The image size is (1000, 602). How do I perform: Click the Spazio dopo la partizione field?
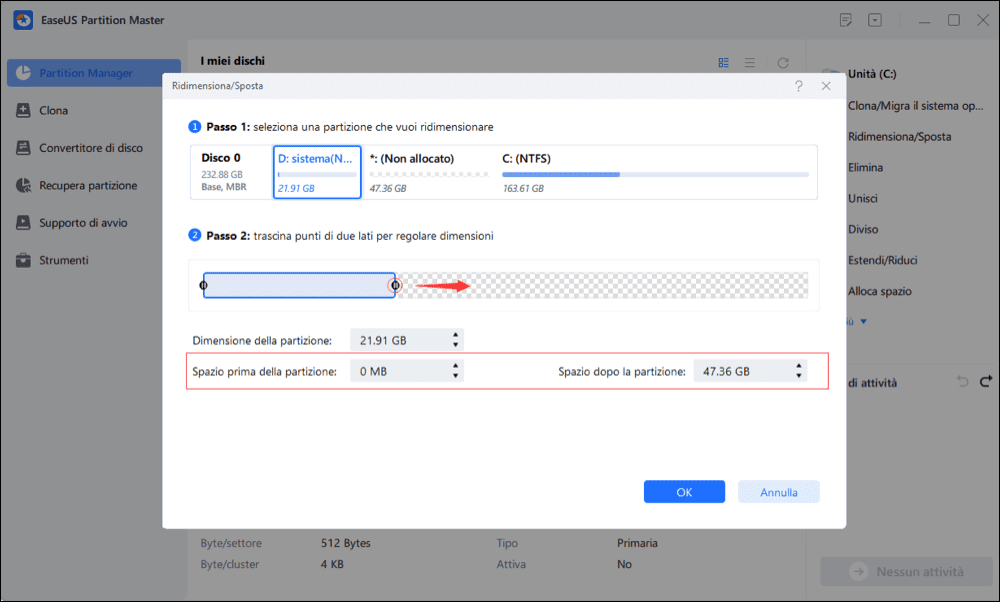(x=750, y=371)
